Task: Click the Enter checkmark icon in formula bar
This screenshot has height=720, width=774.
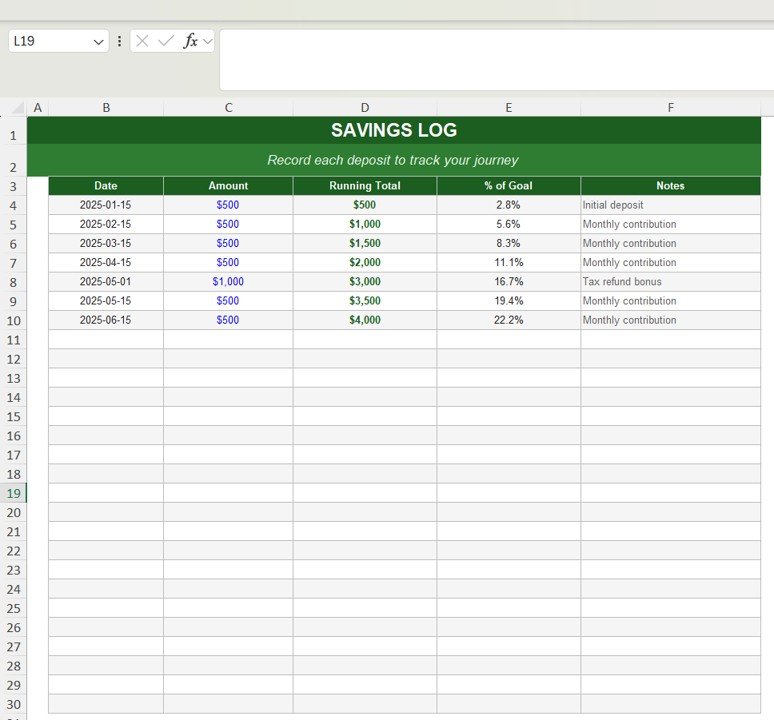Action: click(x=166, y=41)
